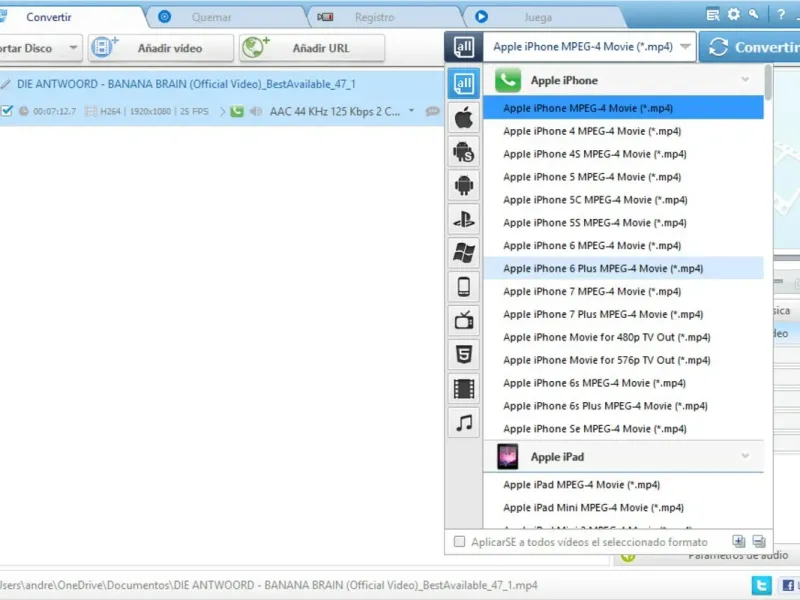
Task: Open the PlayStation devices category
Action: [x=464, y=219]
